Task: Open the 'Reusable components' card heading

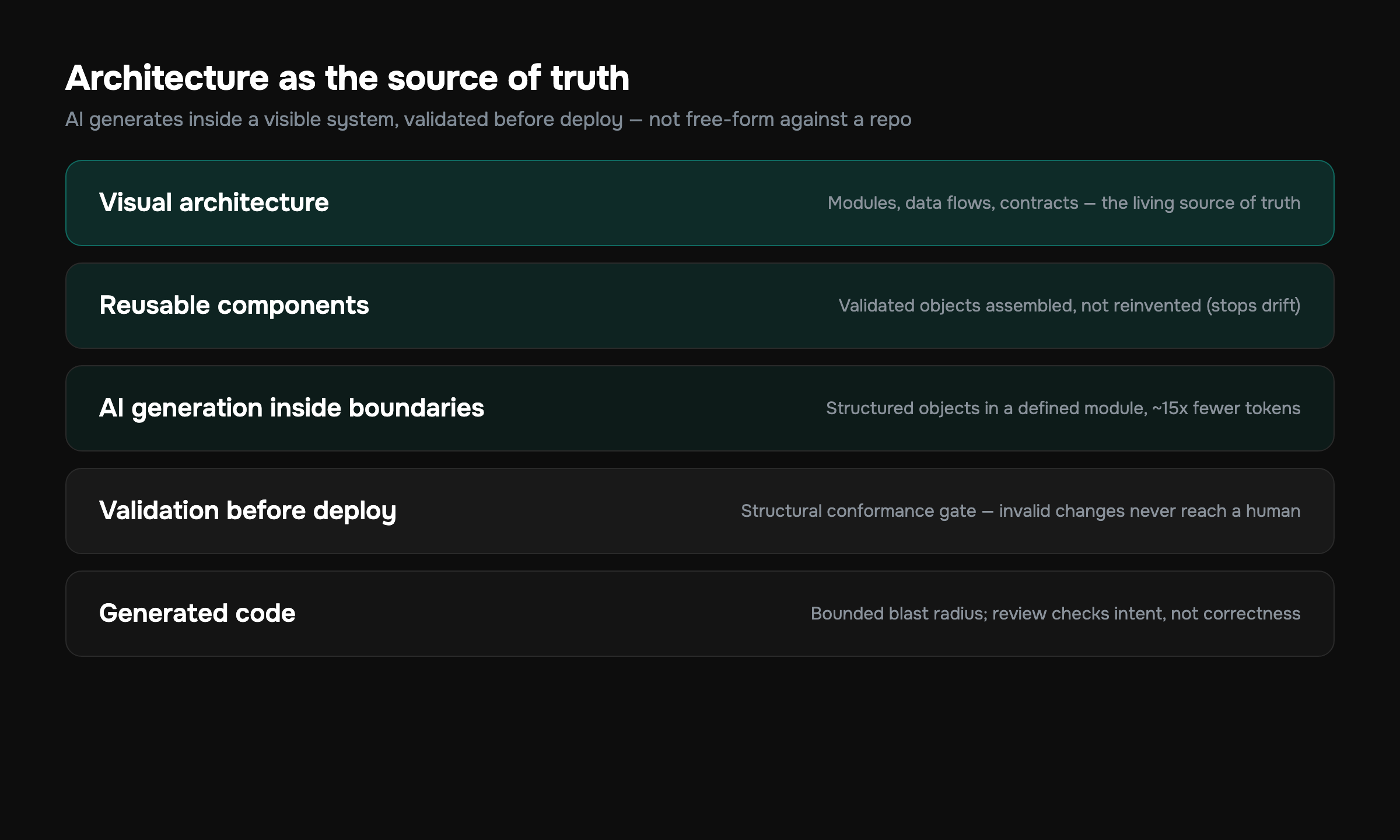Action: 234,305
